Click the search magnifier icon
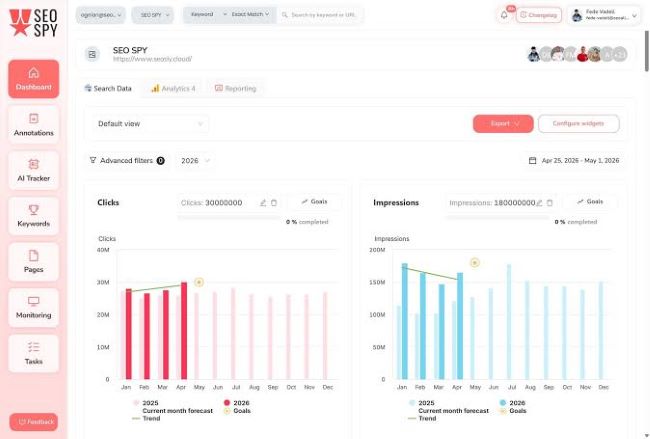The height and width of the screenshot is (439, 650). click(x=285, y=15)
